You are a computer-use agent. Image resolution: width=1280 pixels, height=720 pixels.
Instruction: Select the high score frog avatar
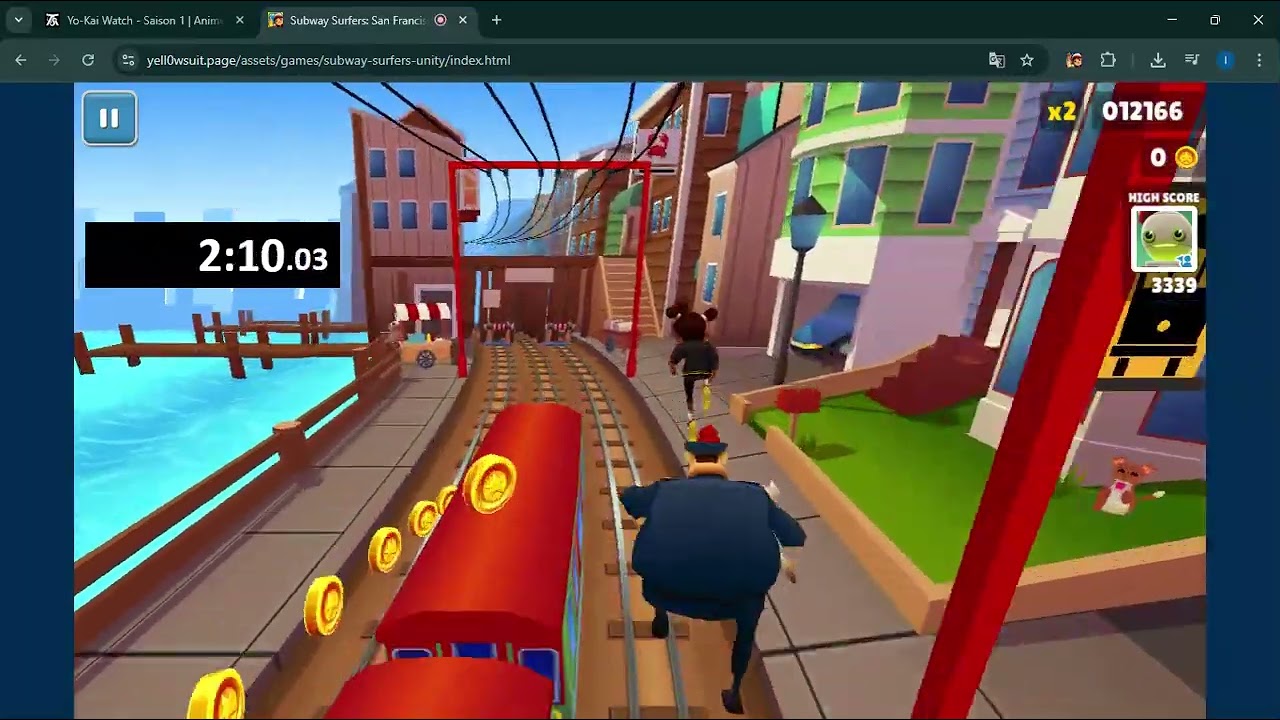point(1164,238)
